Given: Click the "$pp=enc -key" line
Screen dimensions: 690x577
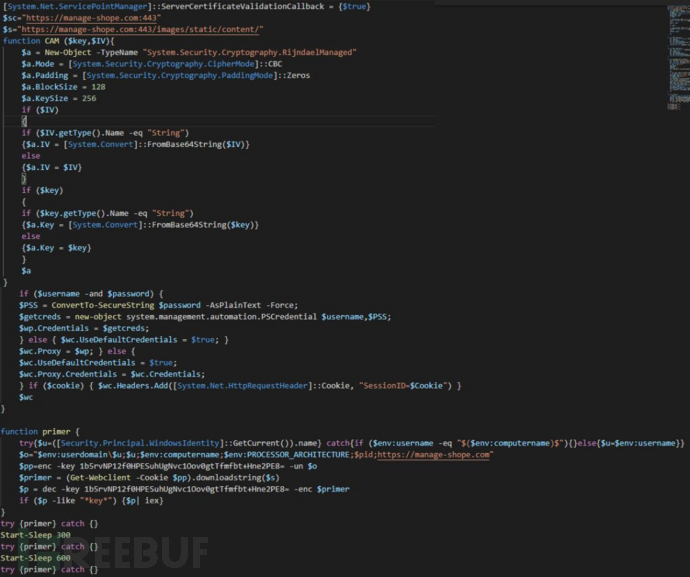Looking at the screenshot, I should [168, 466].
